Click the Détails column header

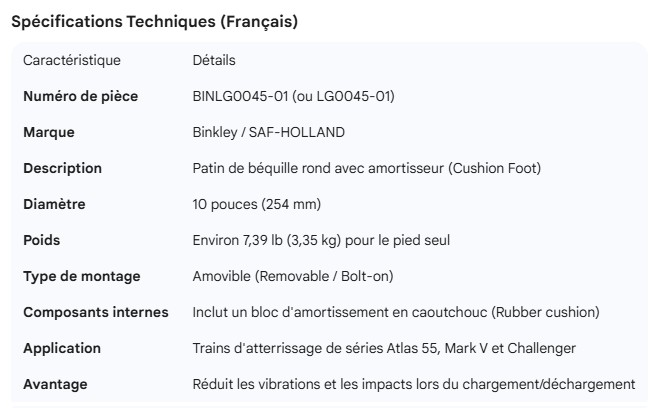tap(214, 60)
